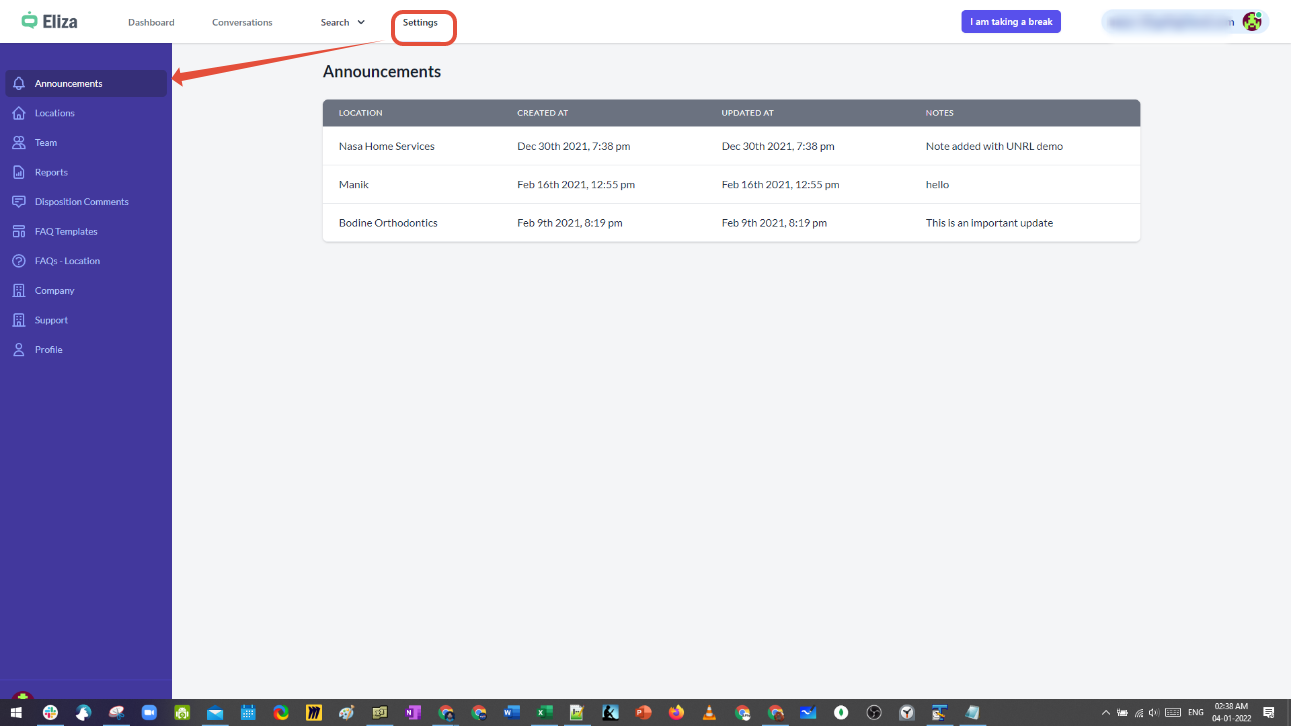Click the Team people icon
The image size is (1291, 726).
pyautogui.click(x=19, y=143)
